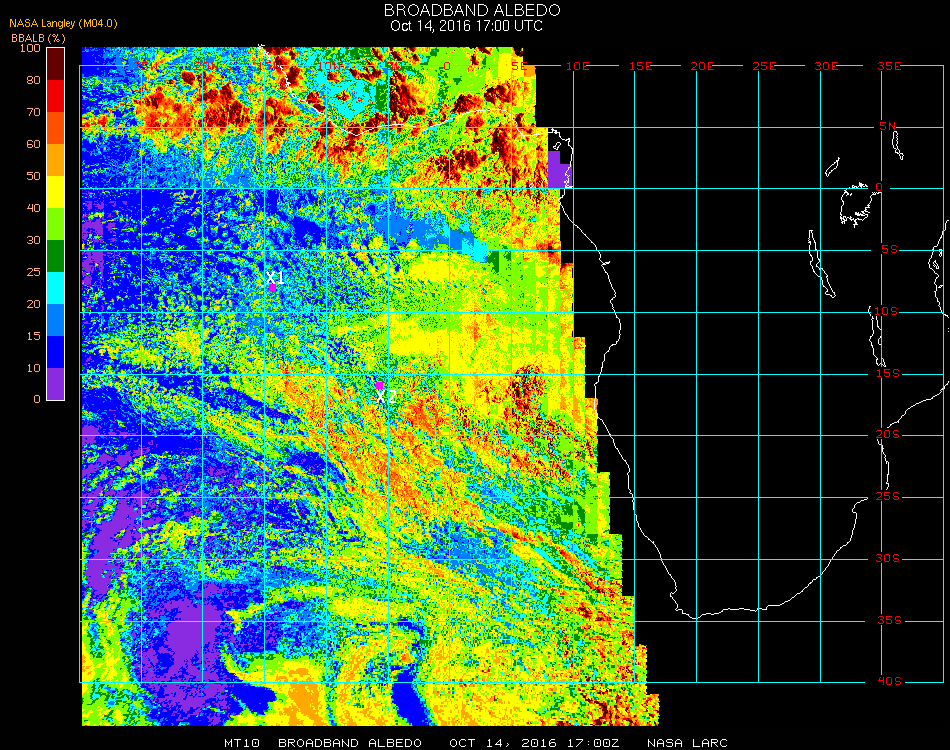Click the 25E longitude label
The image size is (950, 750).
tap(764, 66)
